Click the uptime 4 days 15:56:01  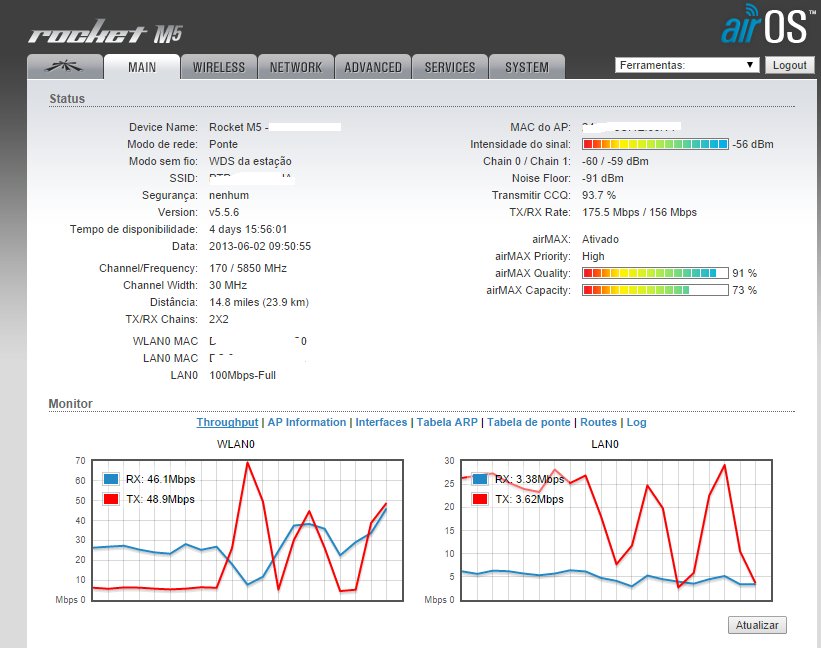248,229
